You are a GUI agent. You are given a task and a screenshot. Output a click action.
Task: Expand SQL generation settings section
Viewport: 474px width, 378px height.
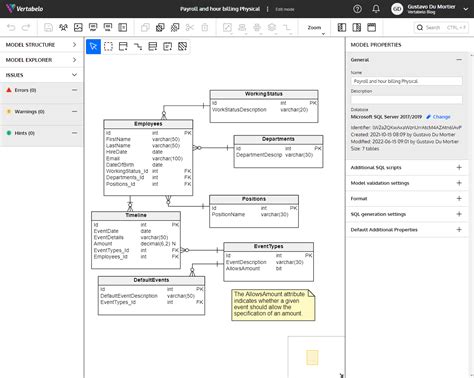pos(459,214)
